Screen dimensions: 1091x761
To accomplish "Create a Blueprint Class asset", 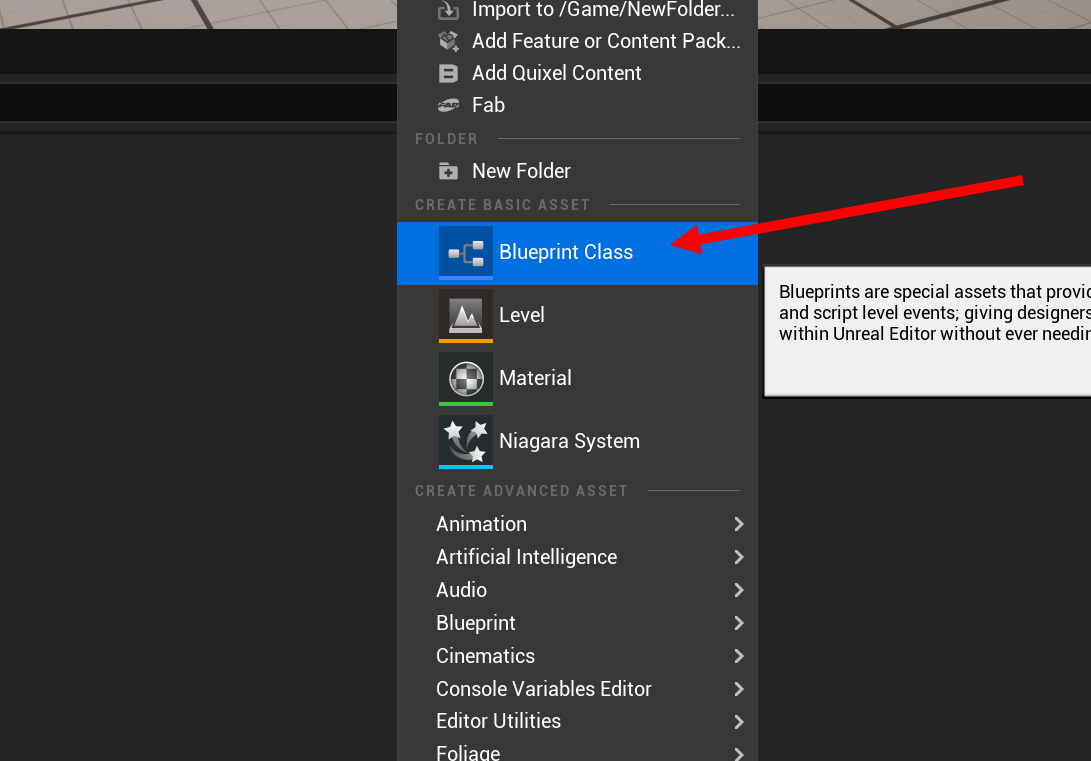I will 578,253.
